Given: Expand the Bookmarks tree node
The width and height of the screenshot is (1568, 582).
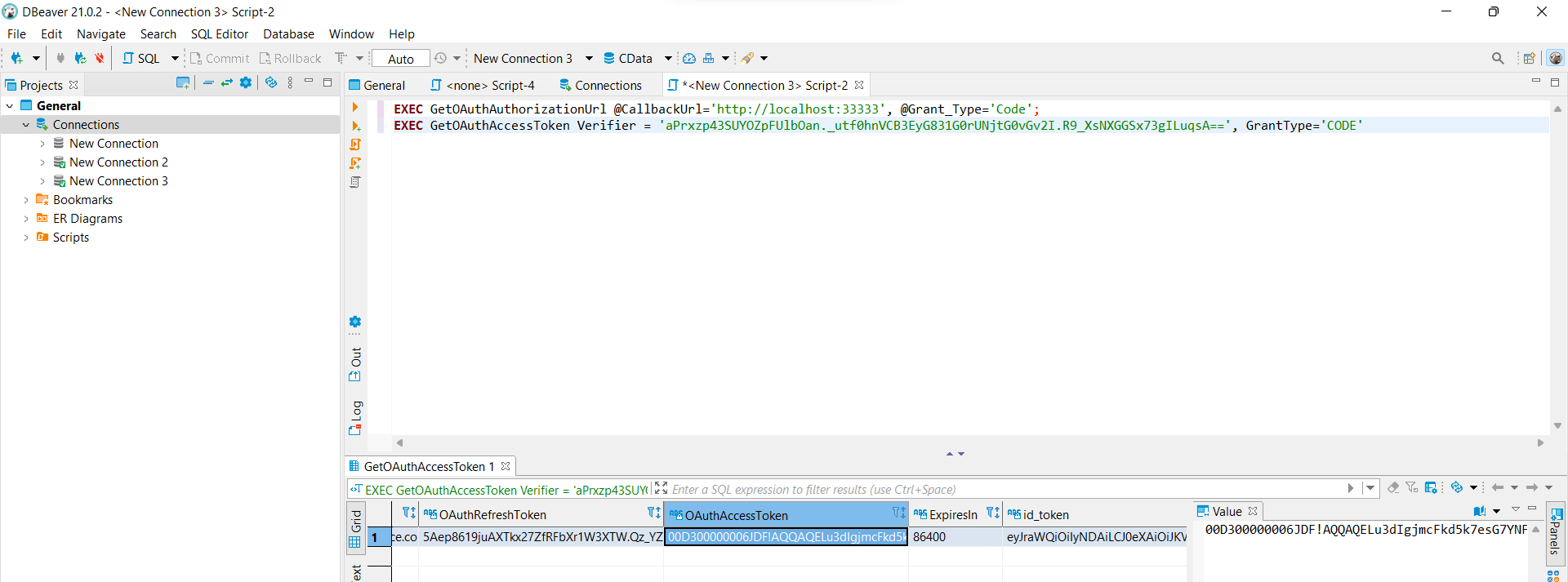Looking at the screenshot, I should 26,200.
